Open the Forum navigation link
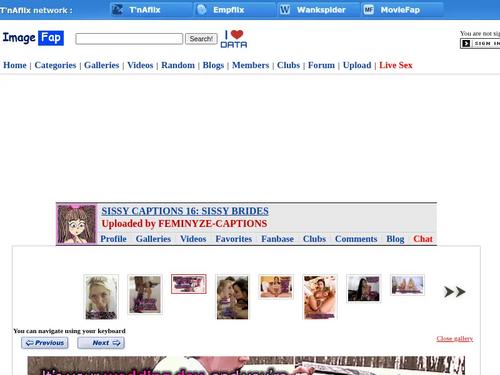500x375 pixels. [x=321, y=65]
